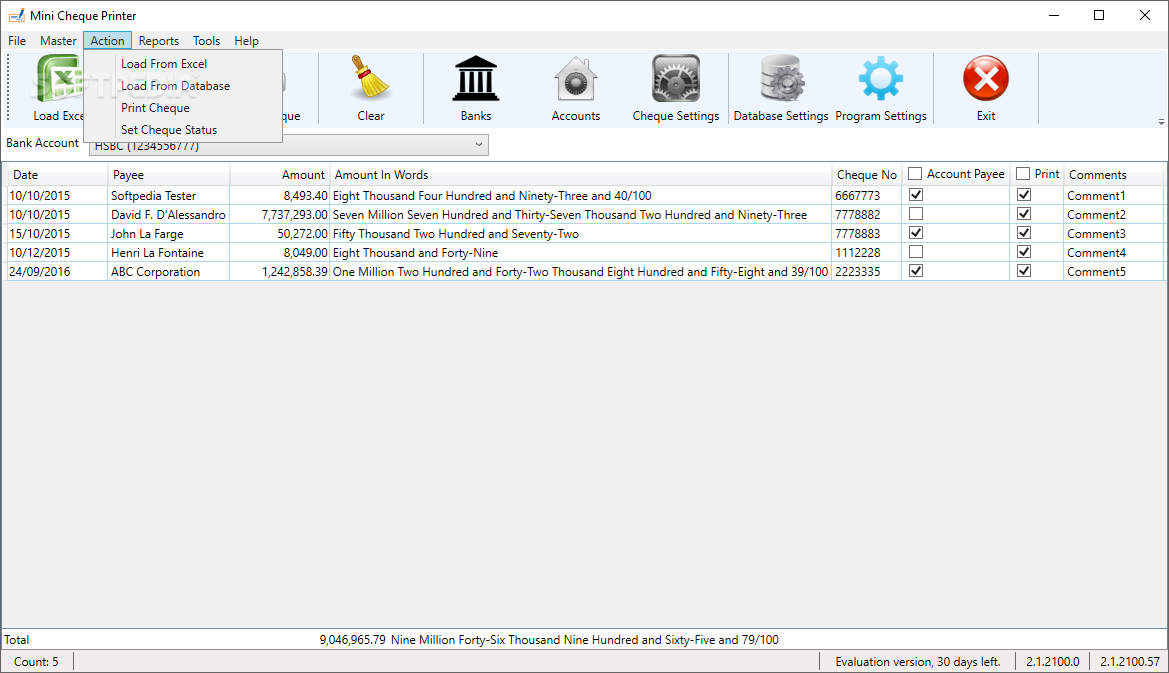Click the Load Excel toolbar icon
1169x673 pixels.
[x=60, y=78]
